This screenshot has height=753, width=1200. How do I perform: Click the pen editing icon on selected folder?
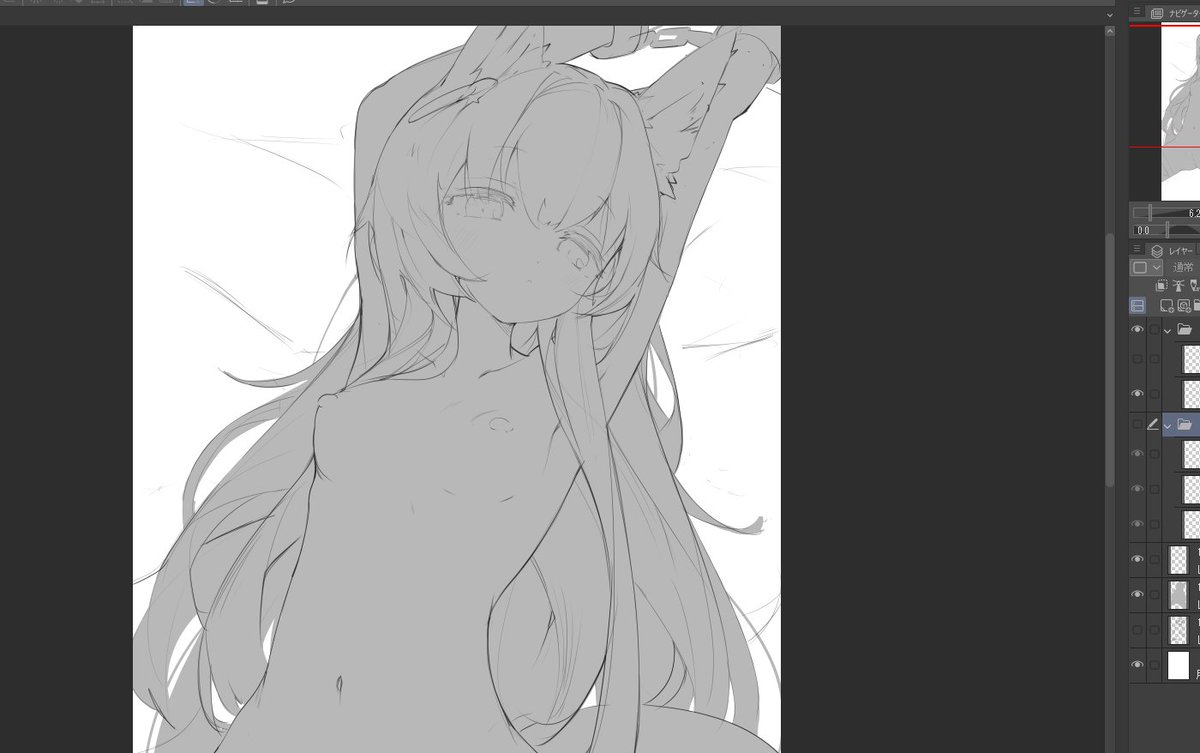(1153, 424)
